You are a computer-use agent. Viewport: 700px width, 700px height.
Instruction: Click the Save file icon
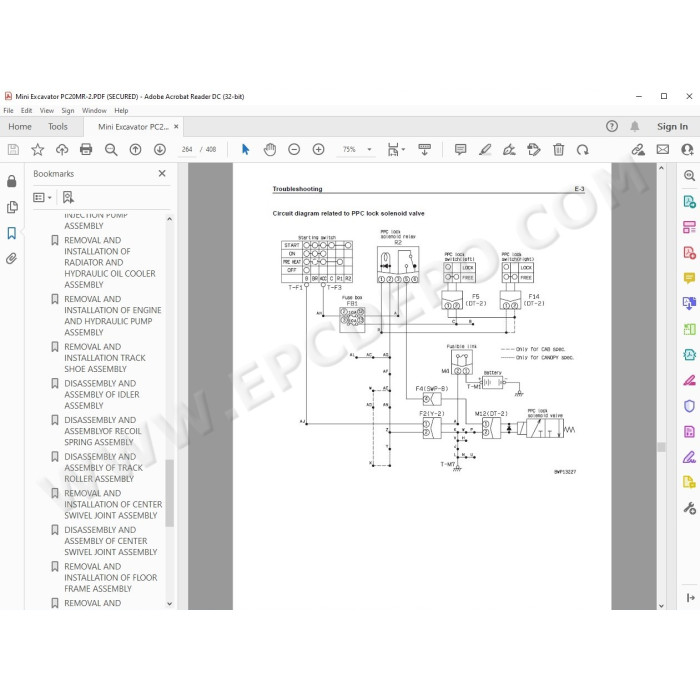[x=13, y=150]
